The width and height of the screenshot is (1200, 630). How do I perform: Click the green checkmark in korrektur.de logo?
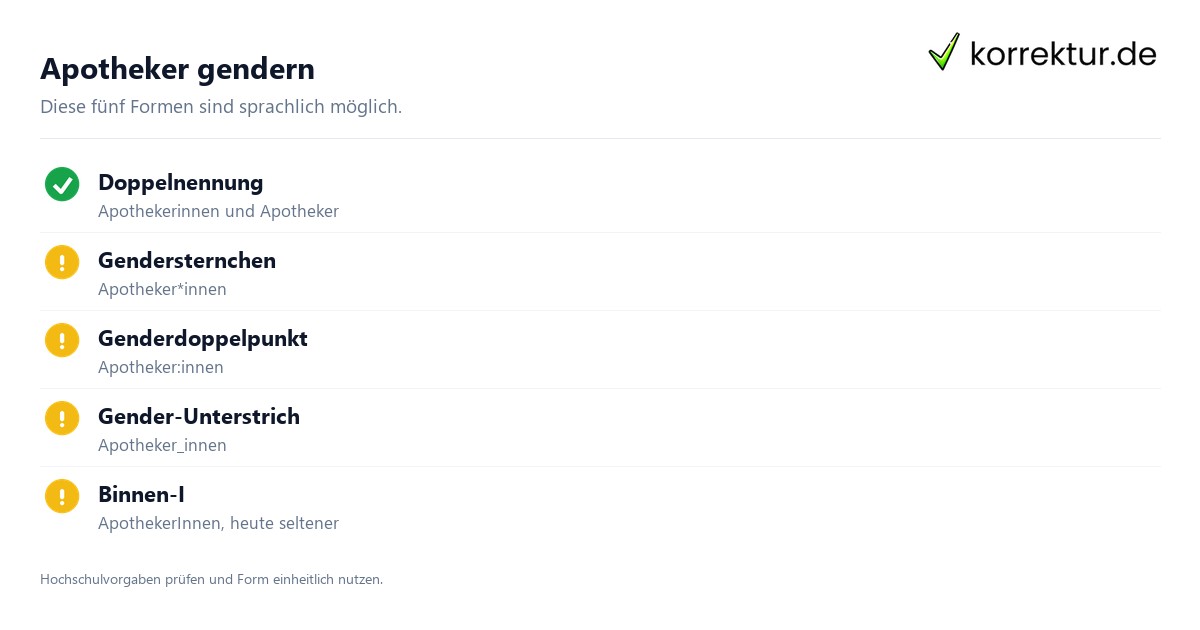coord(944,51)
